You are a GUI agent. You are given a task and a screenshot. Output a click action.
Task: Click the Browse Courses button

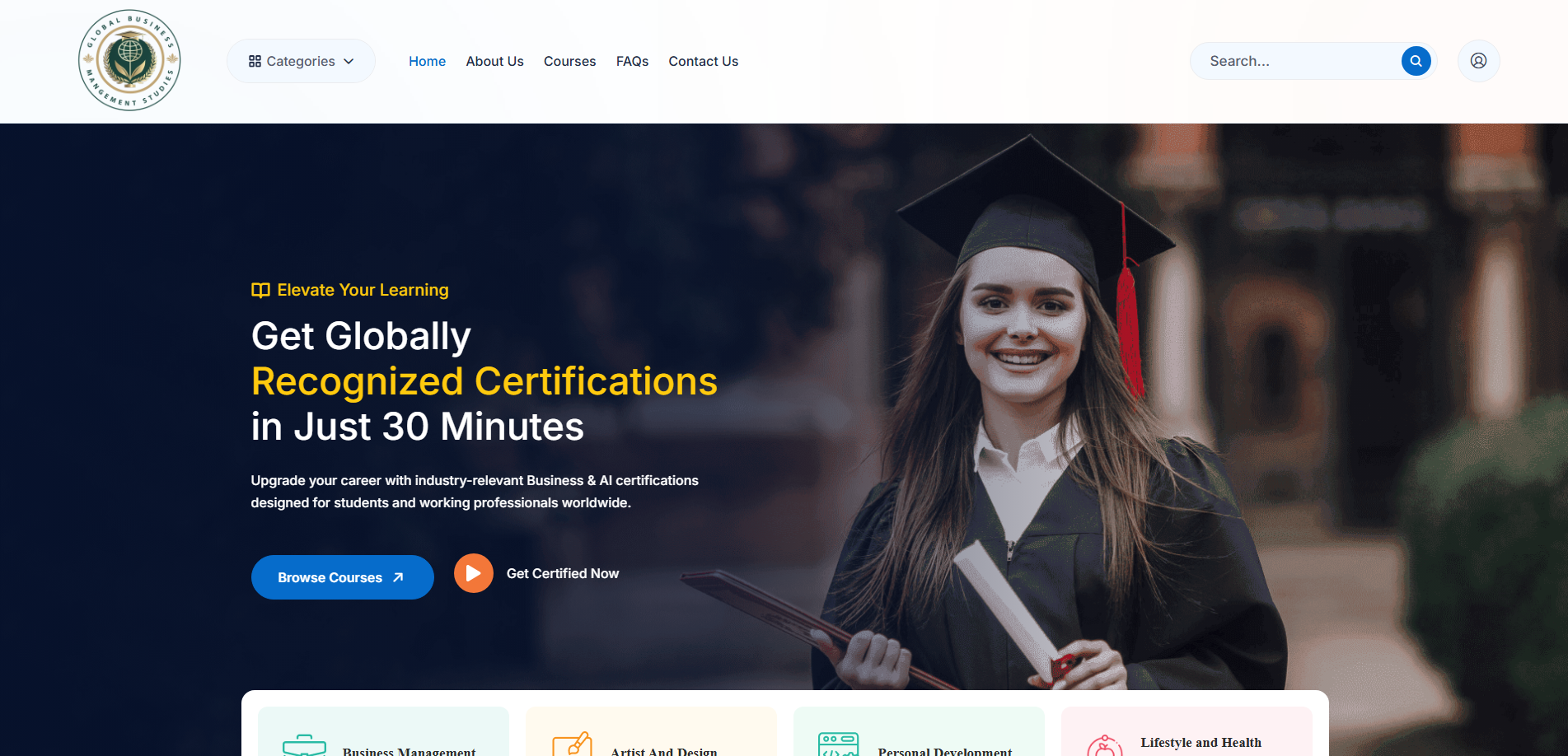tap(342, 577)
